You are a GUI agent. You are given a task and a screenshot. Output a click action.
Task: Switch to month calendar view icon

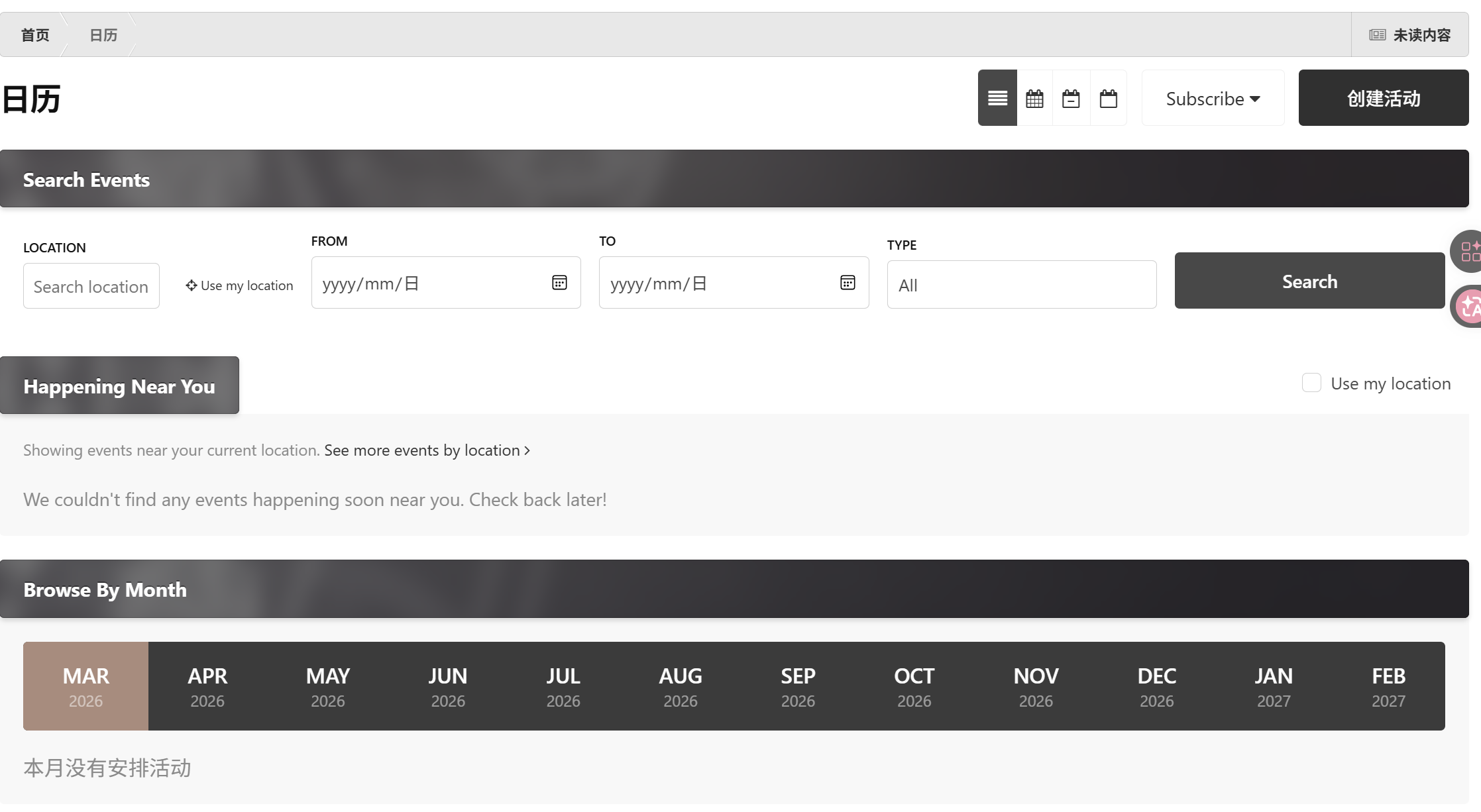click(1034, 98)
